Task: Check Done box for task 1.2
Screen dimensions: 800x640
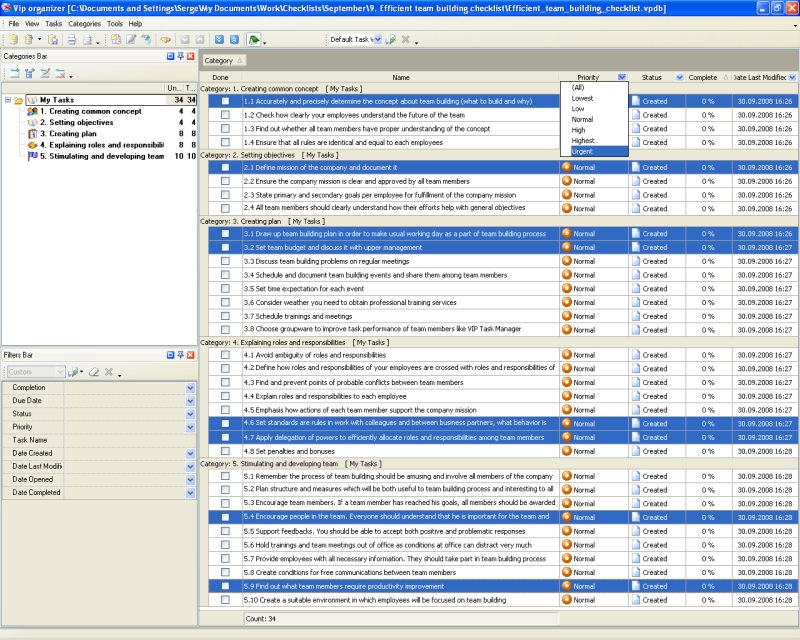Action: [x=225, y=115]
